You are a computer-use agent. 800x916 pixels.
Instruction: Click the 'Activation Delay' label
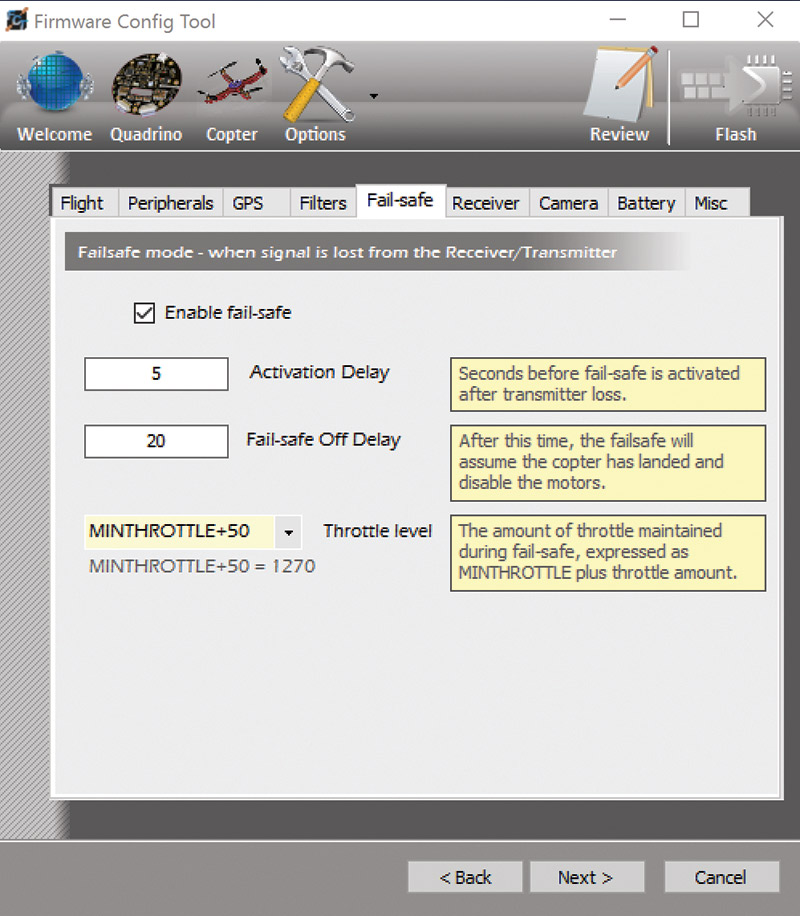click(x=320, y=373)
